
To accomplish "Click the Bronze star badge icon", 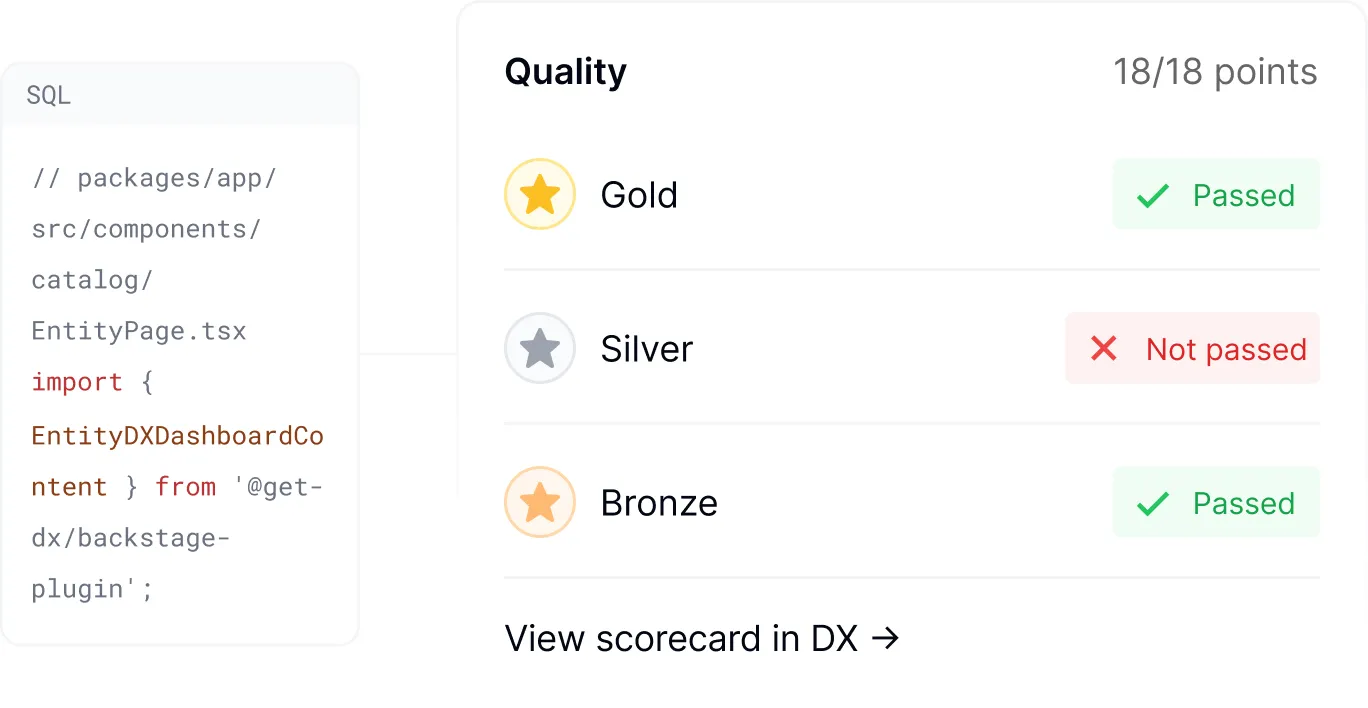I will point(540,503).
